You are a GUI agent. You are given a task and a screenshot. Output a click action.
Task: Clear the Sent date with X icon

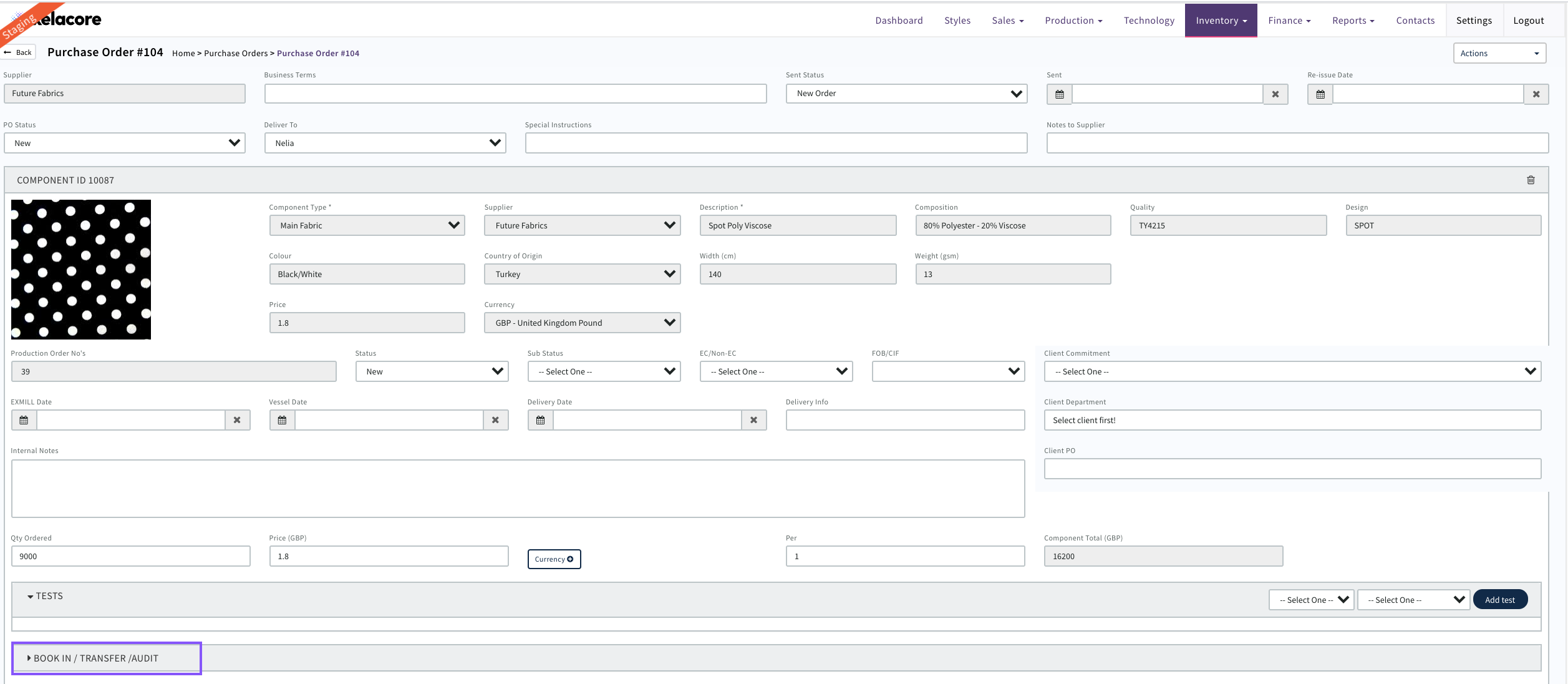pyautogui.click(x=1275, y=94)
